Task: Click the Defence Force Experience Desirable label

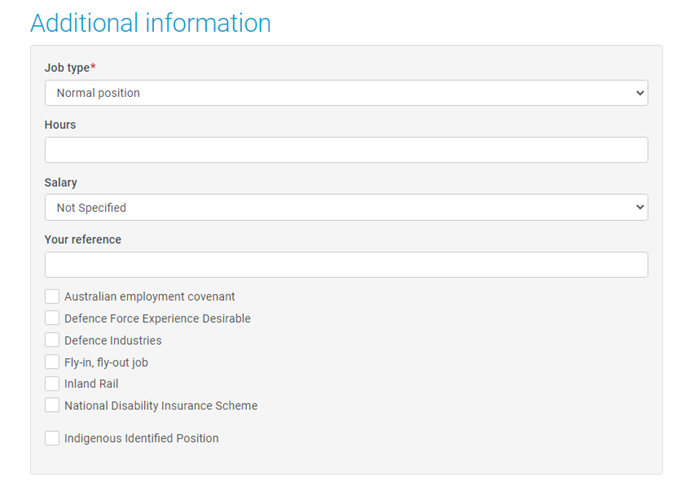Action: pyautogui.click(x=158, y=319)
